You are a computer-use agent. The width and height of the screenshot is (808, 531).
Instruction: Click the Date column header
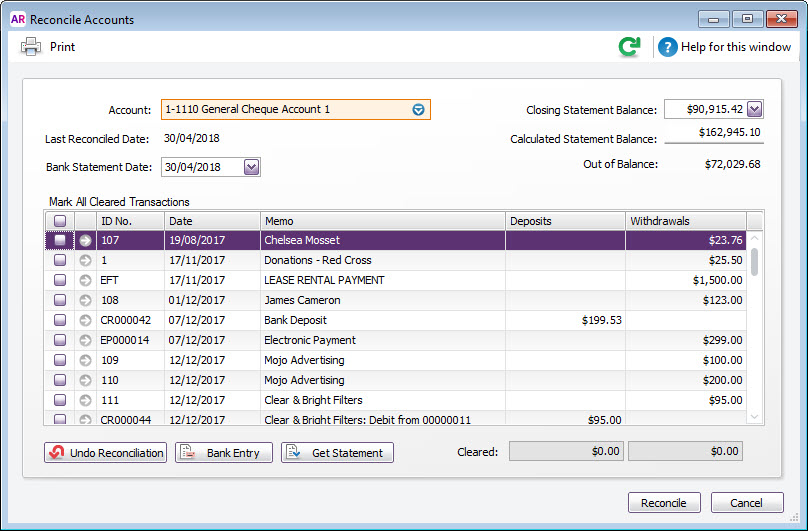tap(212, 220)
